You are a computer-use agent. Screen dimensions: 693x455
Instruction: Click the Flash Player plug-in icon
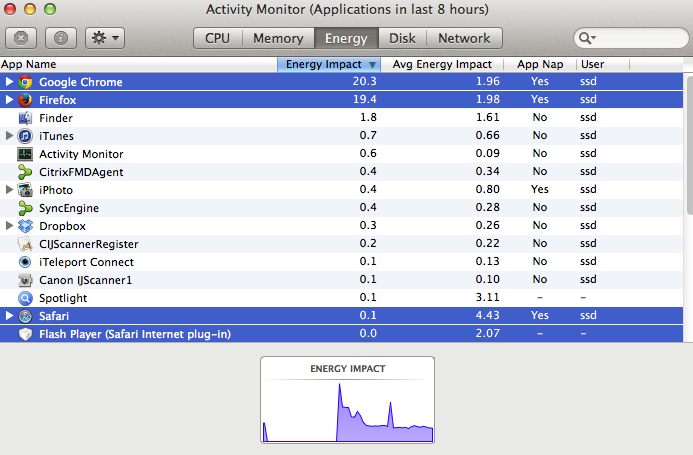pyautogui.click(x=25, y=334)
